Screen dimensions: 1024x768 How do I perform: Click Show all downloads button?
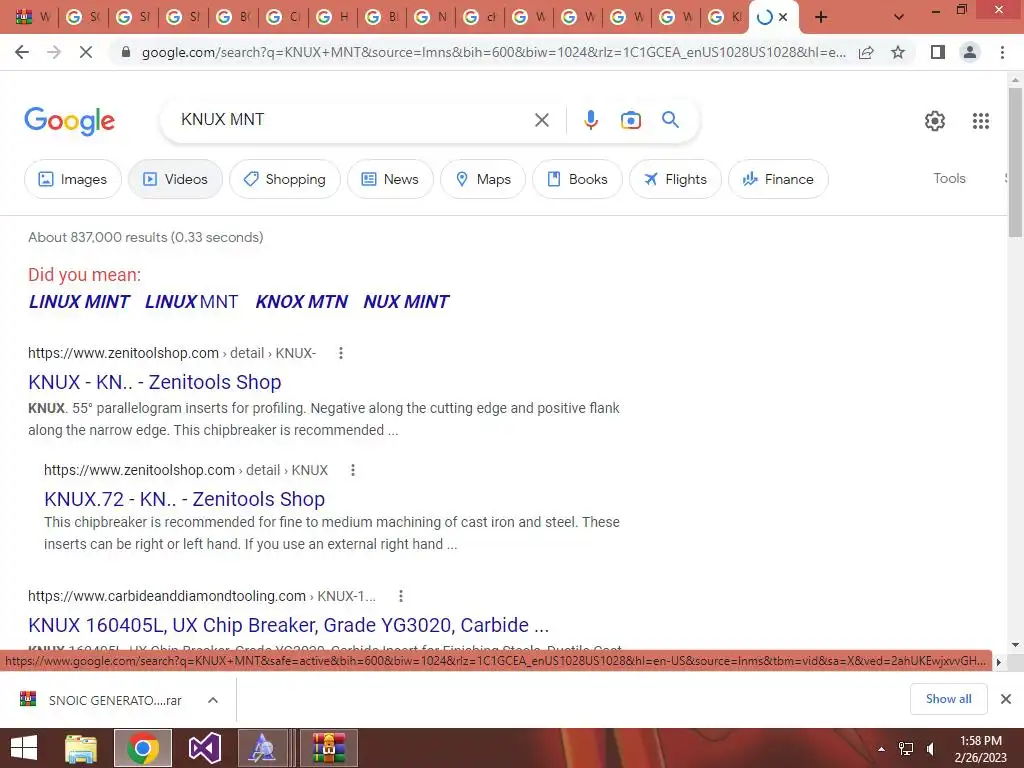[948, 699]
